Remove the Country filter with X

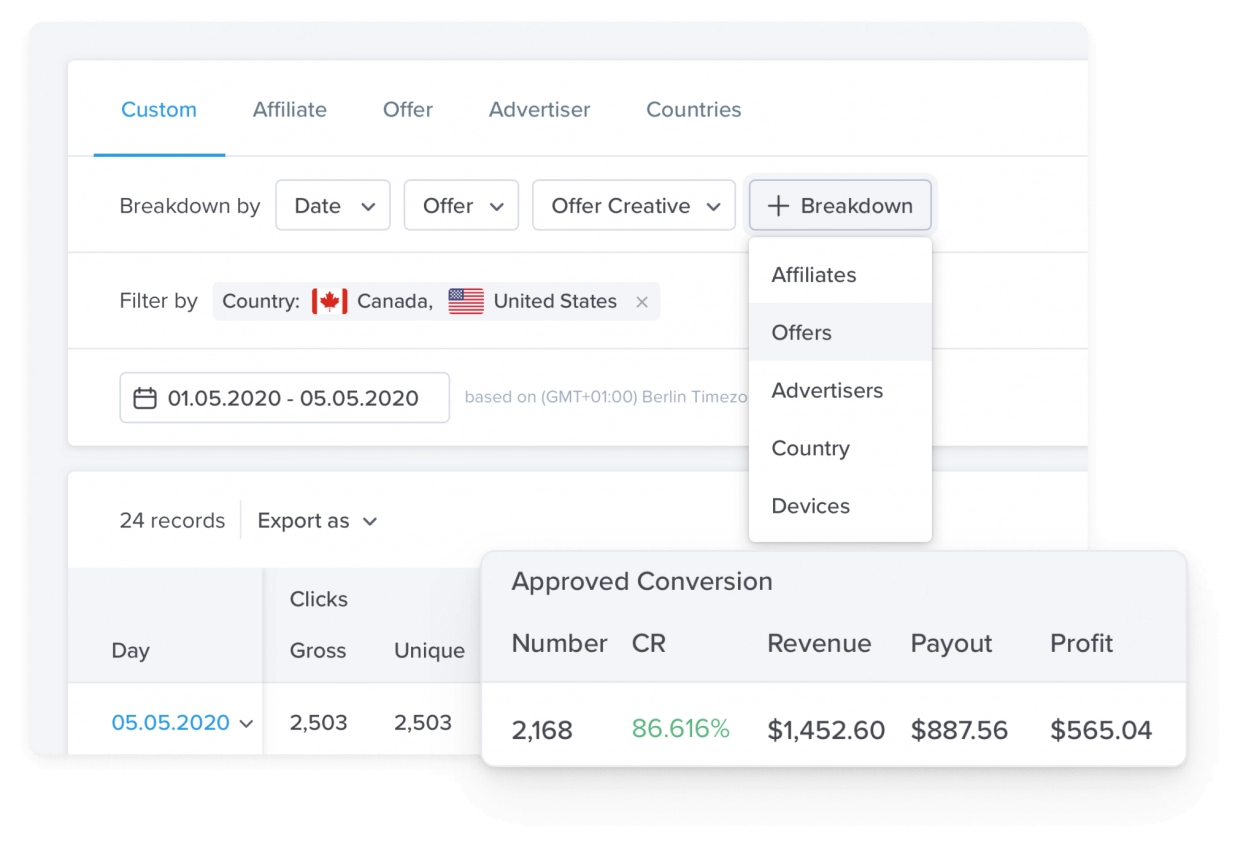[642, 302]
